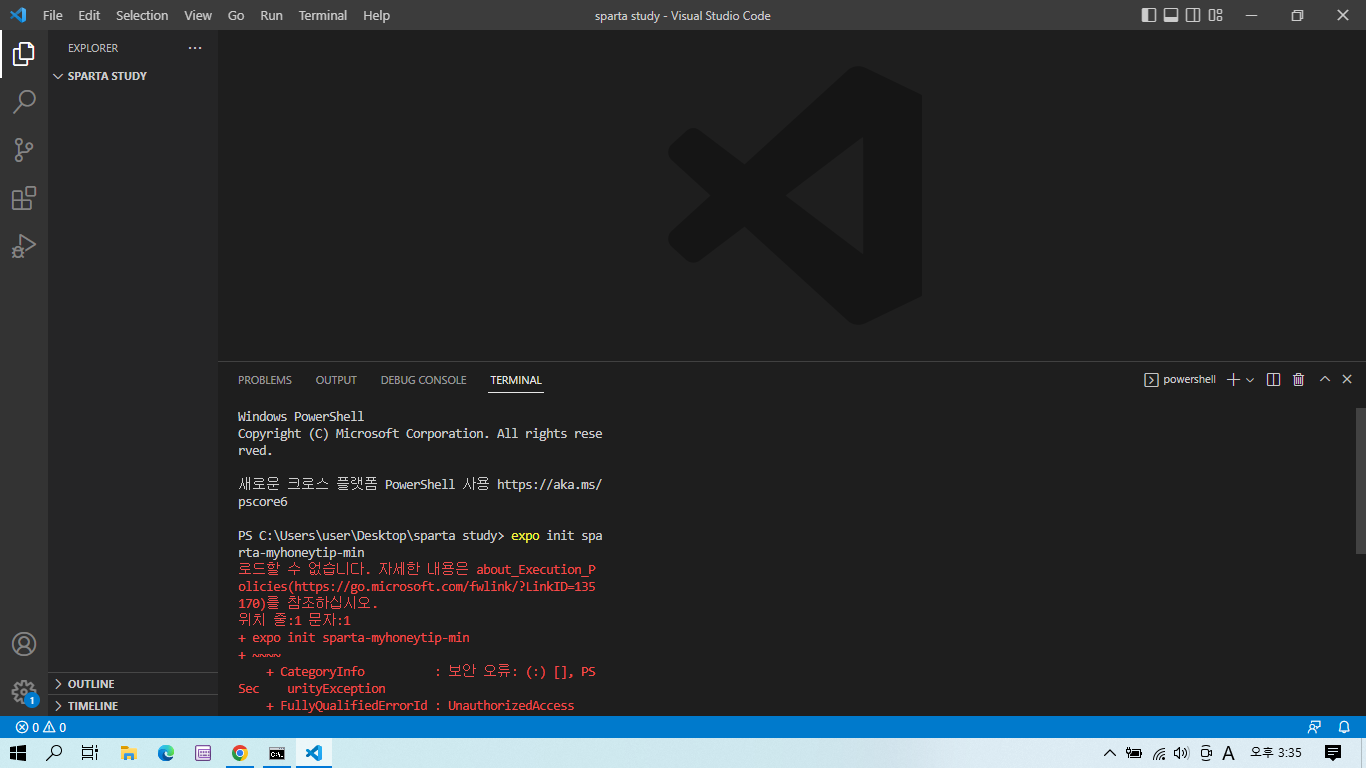Open the Source Control view
The image size is (1366, 768).
[x=24, y=150]
